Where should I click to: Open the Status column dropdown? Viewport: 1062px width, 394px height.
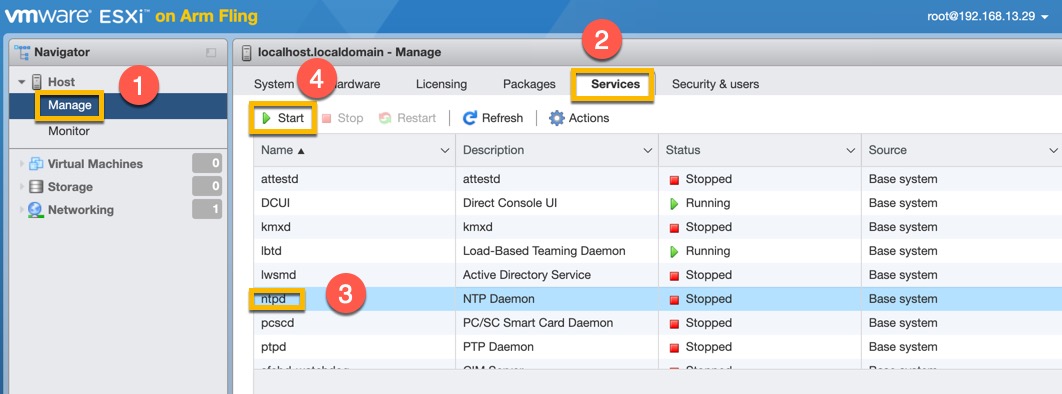coord(851,150)
